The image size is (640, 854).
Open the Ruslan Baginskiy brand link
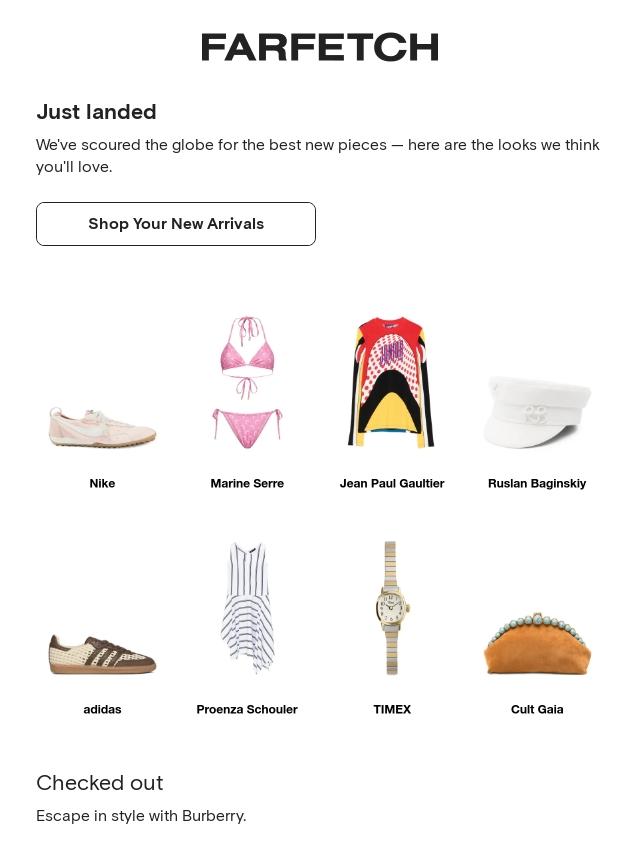[x=537, y=483]
